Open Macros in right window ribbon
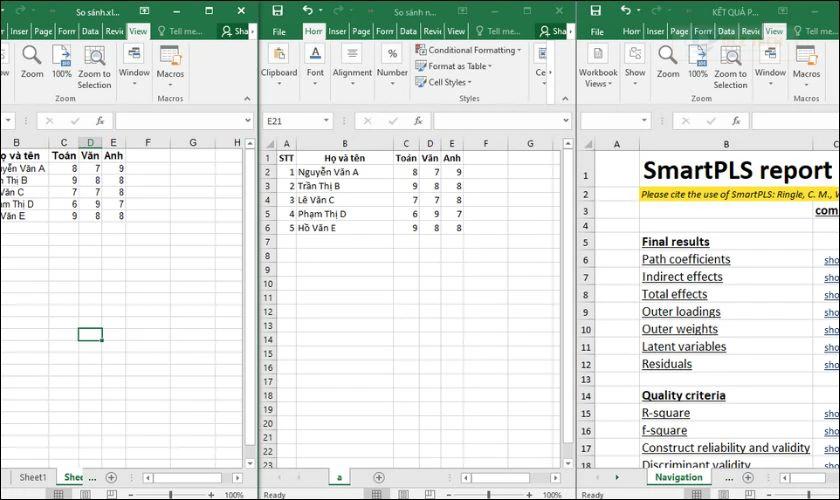Screen dimensions: 840x500 pos(806,65)
